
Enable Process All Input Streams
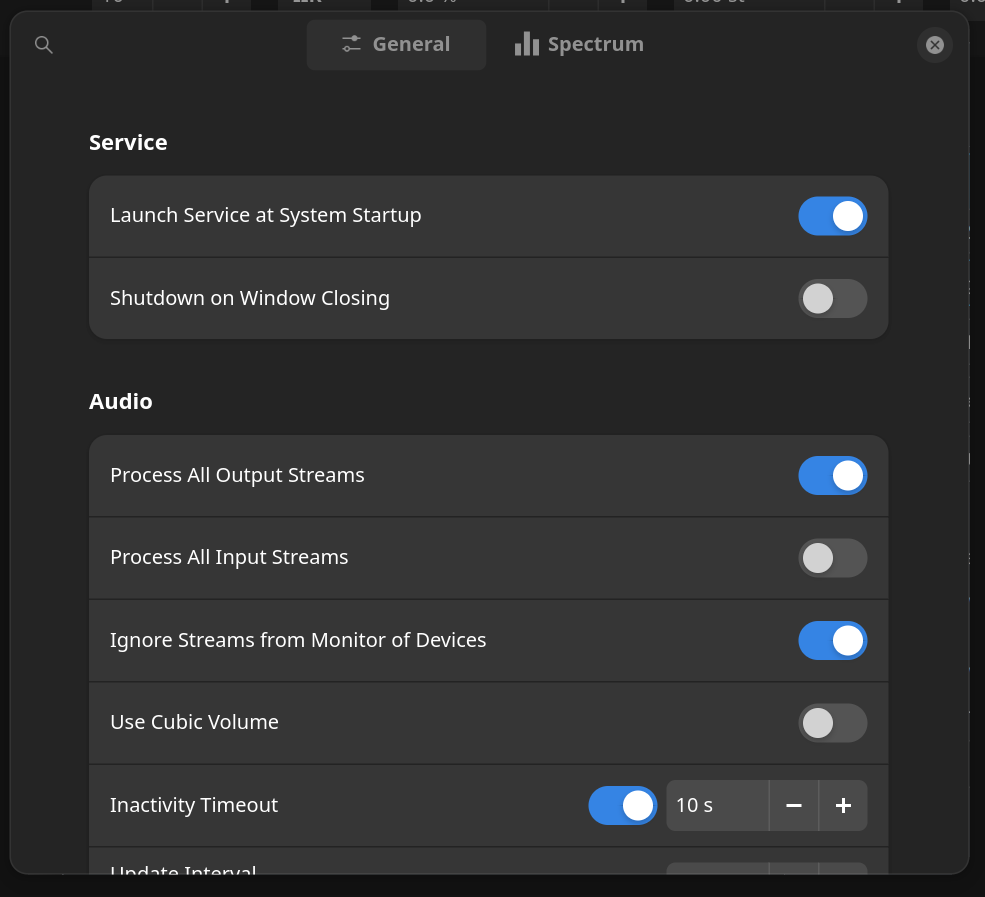pos(833,558)
